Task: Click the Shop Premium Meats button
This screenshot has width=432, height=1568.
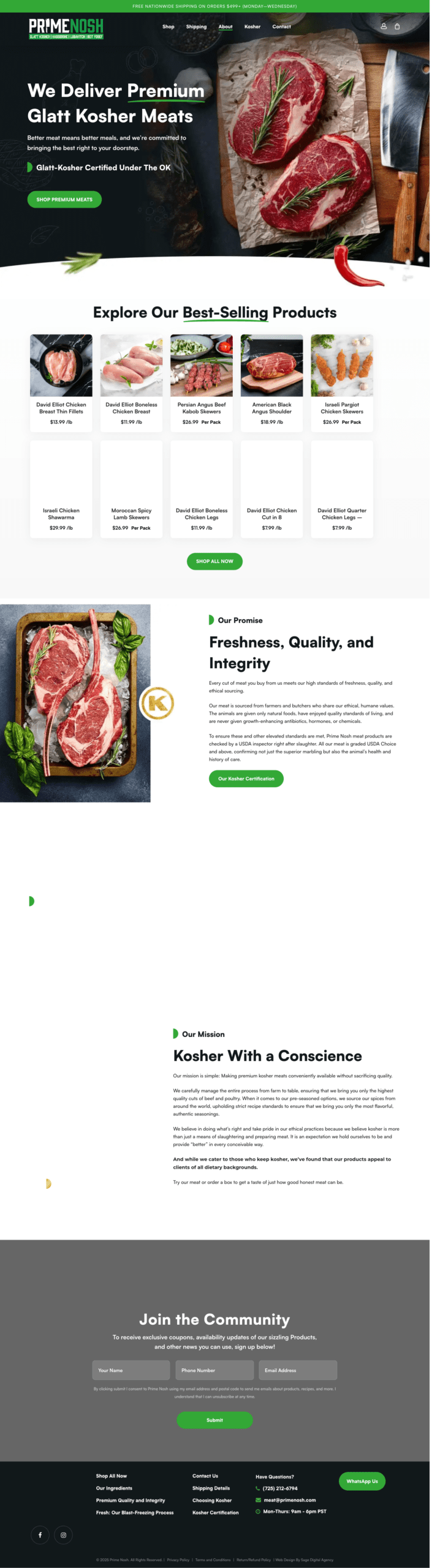Action: tap(64, 200)
